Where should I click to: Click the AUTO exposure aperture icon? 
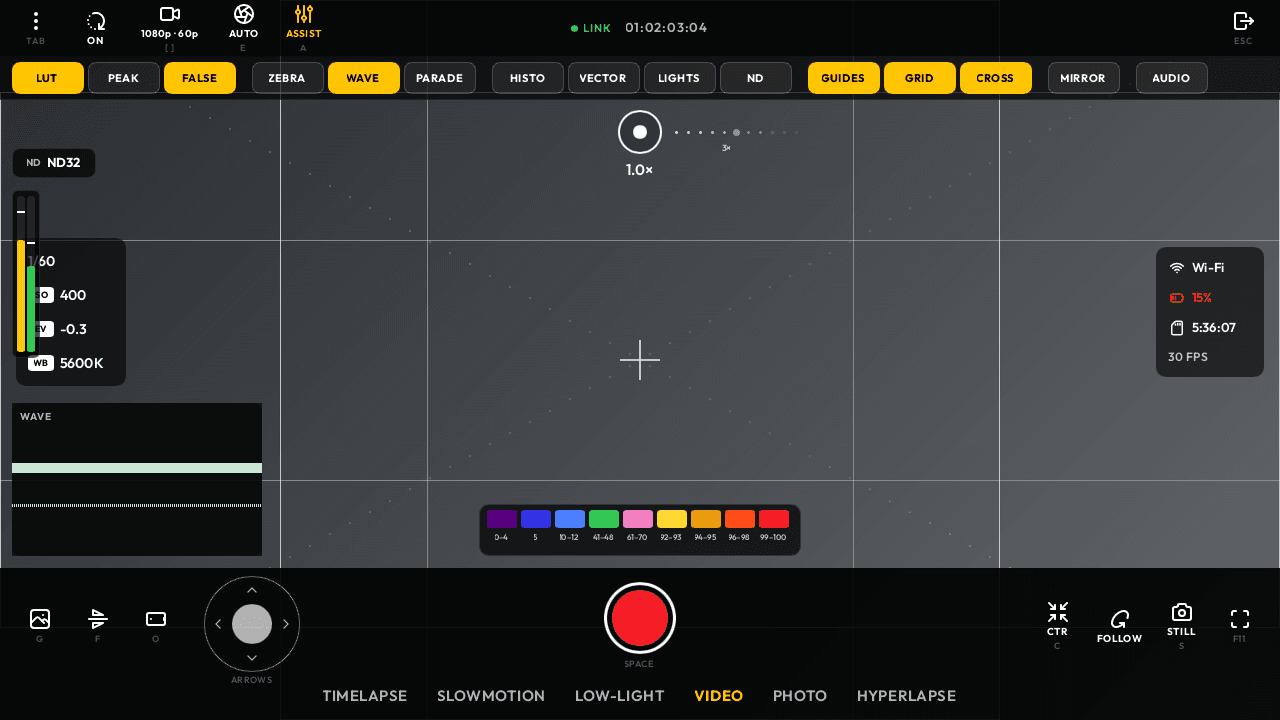[244, 14]
